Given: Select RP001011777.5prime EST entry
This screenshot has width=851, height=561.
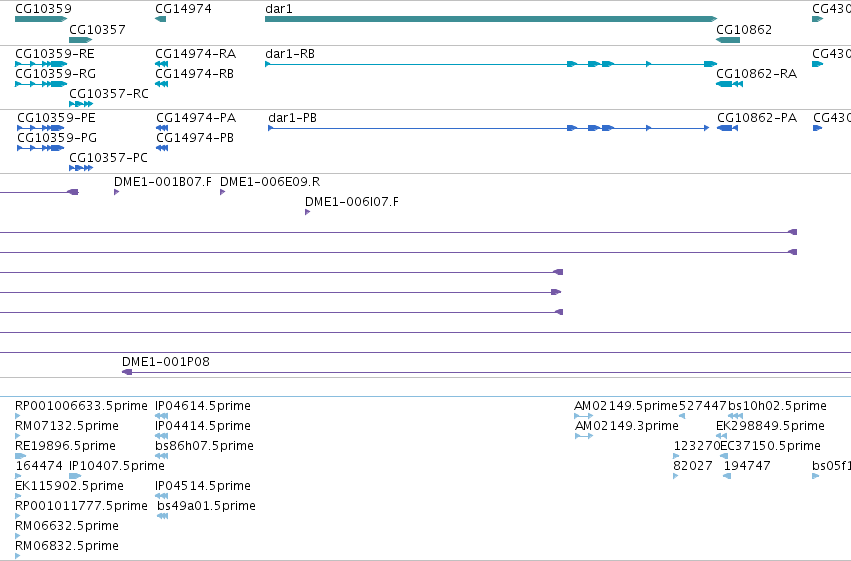Looking at the screenshot, I should click(81, 506).
